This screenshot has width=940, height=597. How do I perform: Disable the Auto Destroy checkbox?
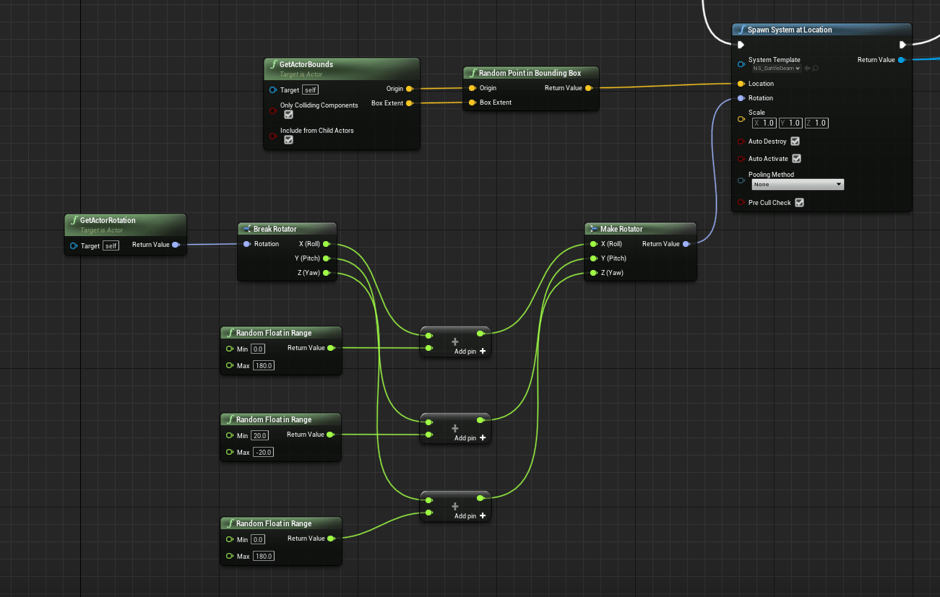tap(795, 142)
